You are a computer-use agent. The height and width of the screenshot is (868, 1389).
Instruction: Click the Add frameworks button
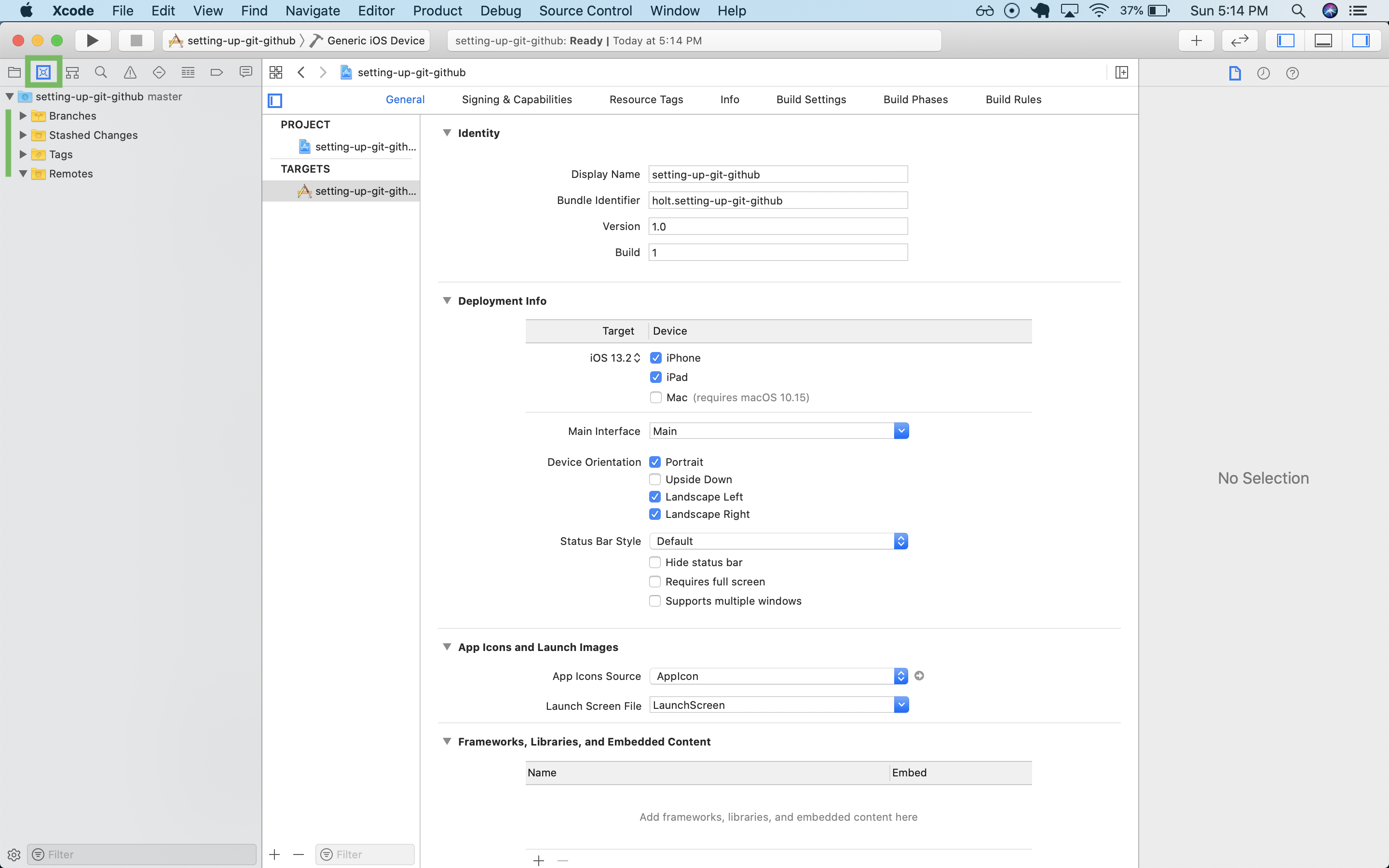point(538,860)
